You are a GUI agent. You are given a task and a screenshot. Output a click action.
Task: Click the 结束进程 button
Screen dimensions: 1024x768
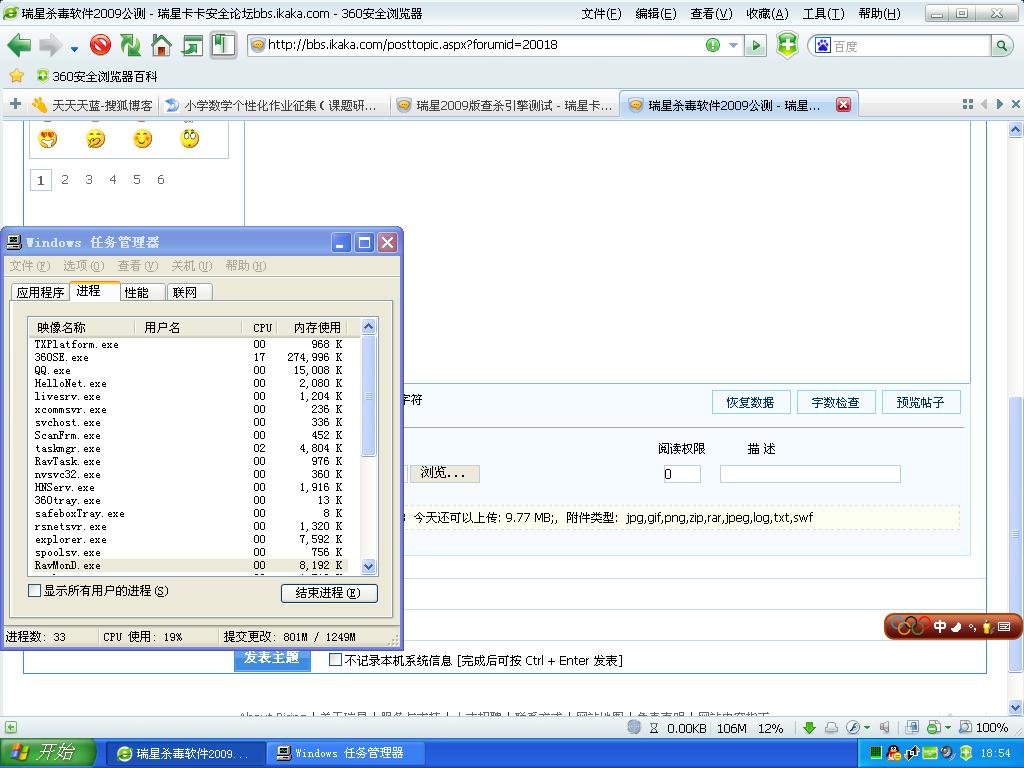[x=329, y=592]
